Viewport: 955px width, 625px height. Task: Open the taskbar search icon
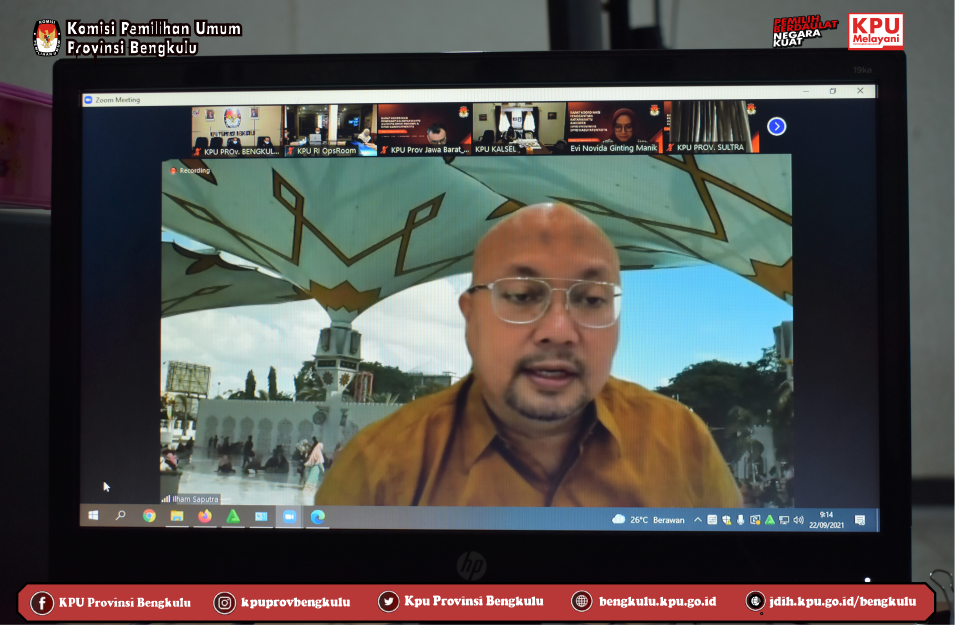pos(121,516)
